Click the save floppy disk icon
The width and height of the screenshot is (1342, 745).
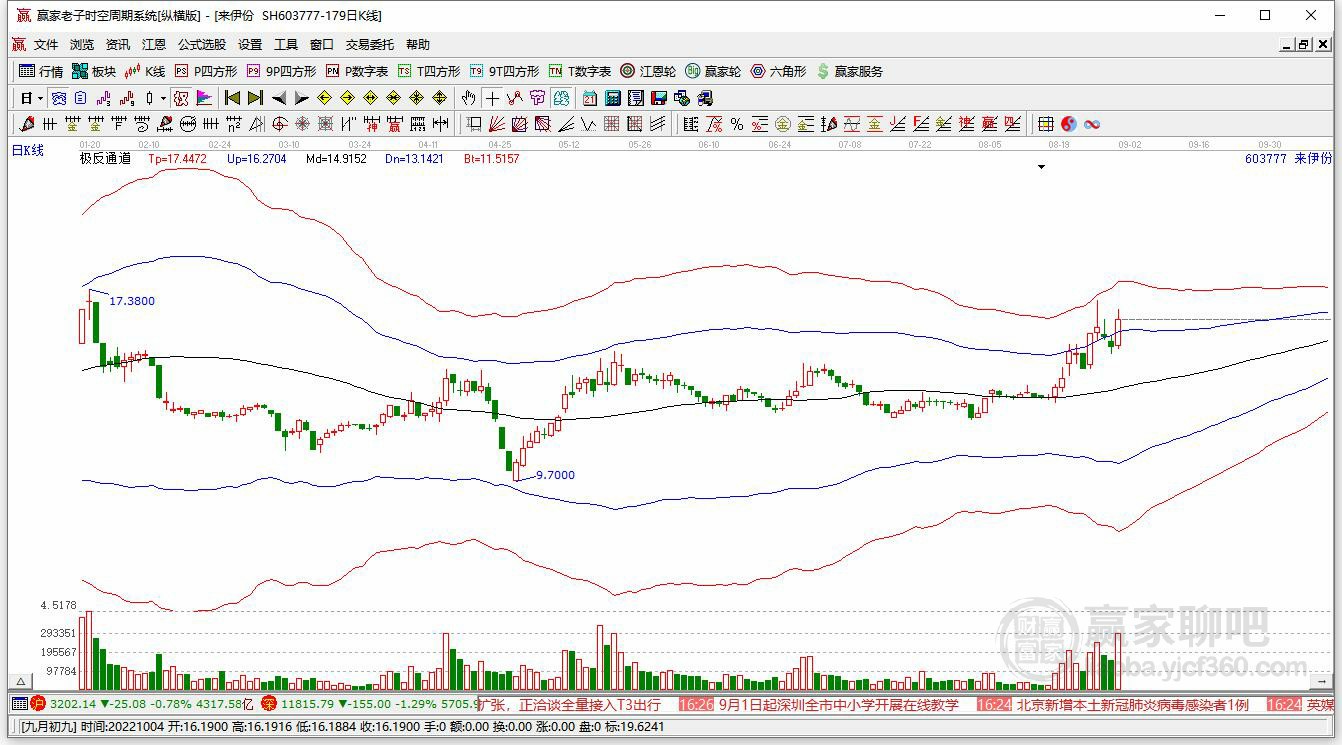[x=659, y=98]
